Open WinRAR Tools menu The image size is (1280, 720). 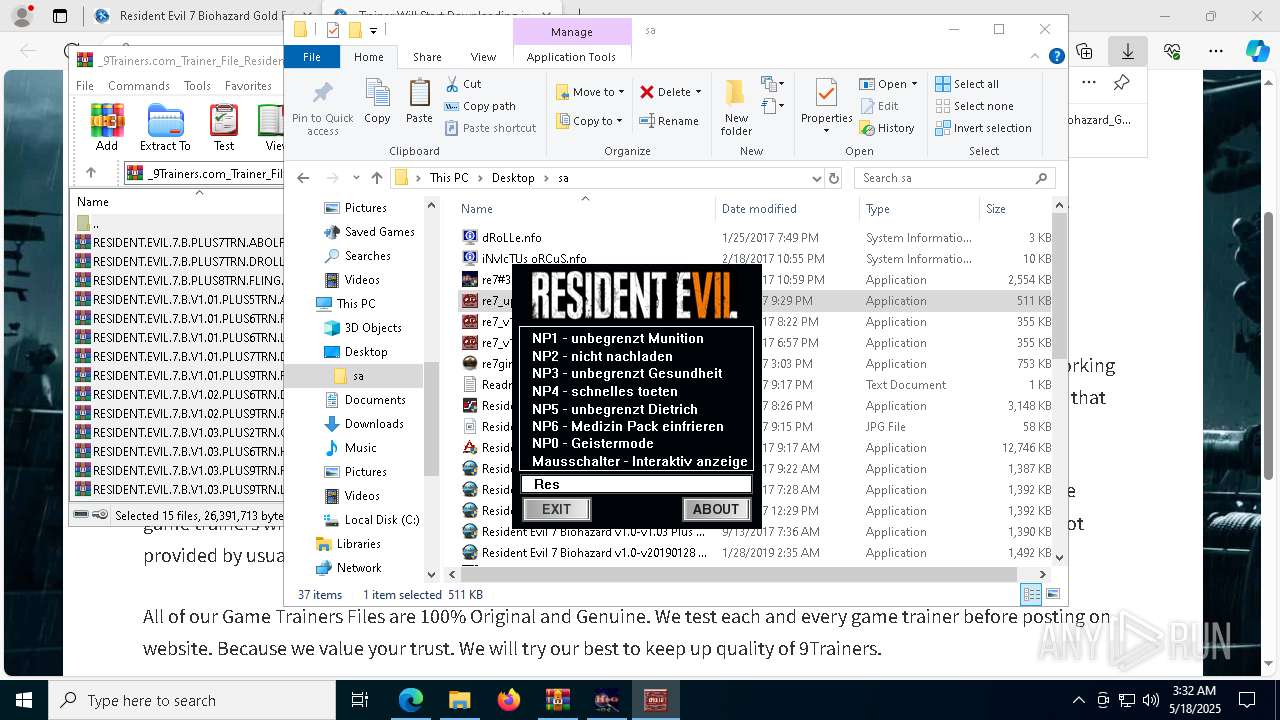[x=197, y=86]
